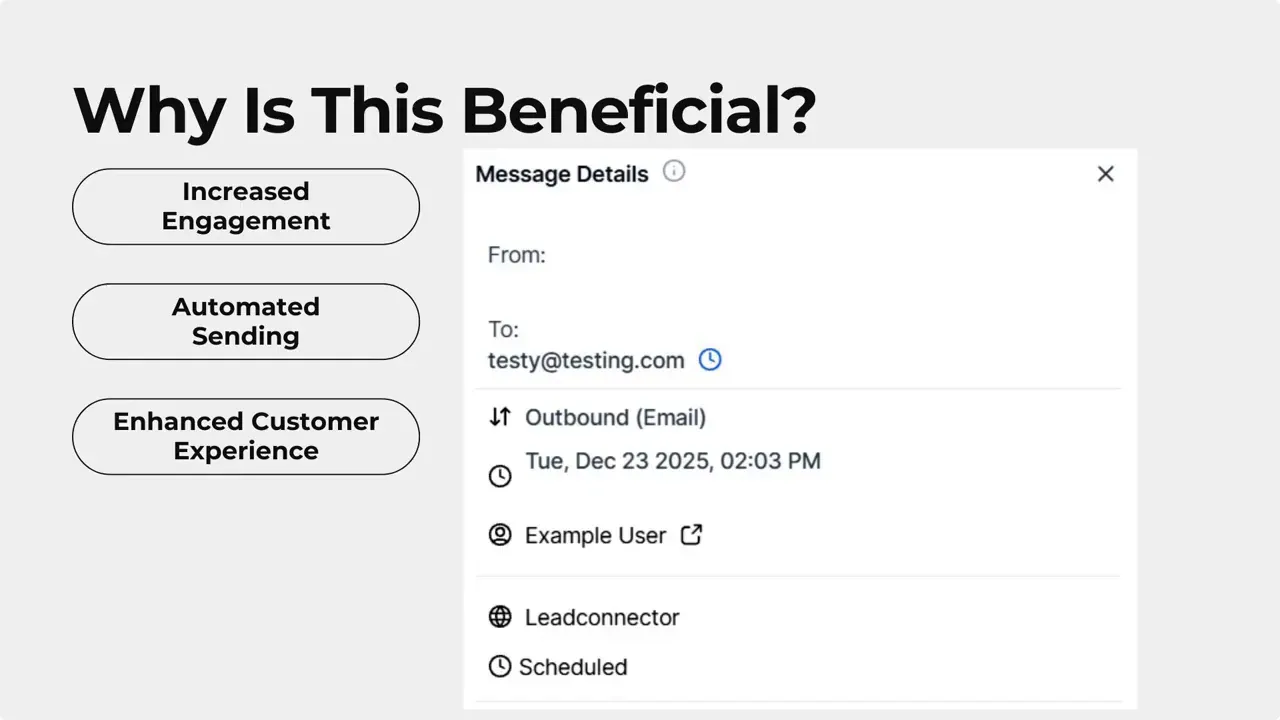Select the Increased Engagement pill button

pyautogui.click(x=245, y=206)
